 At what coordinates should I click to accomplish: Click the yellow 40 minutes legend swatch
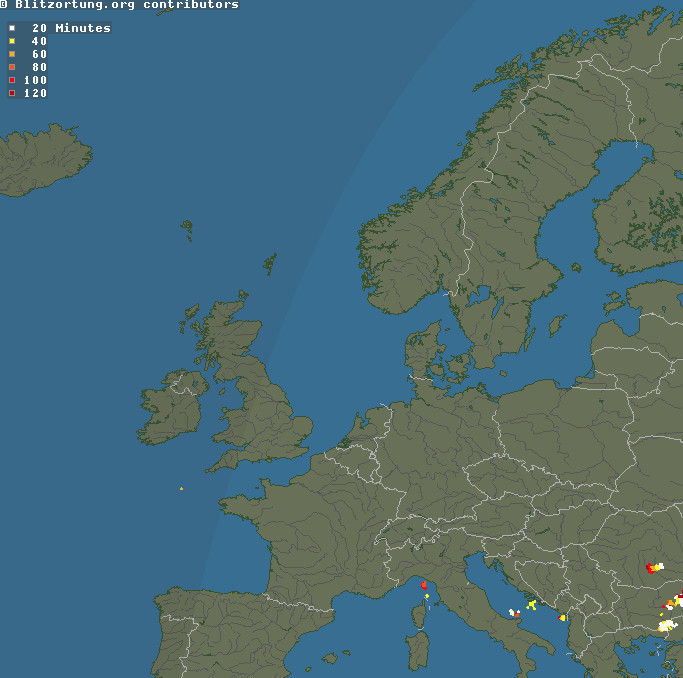[12, 41]
